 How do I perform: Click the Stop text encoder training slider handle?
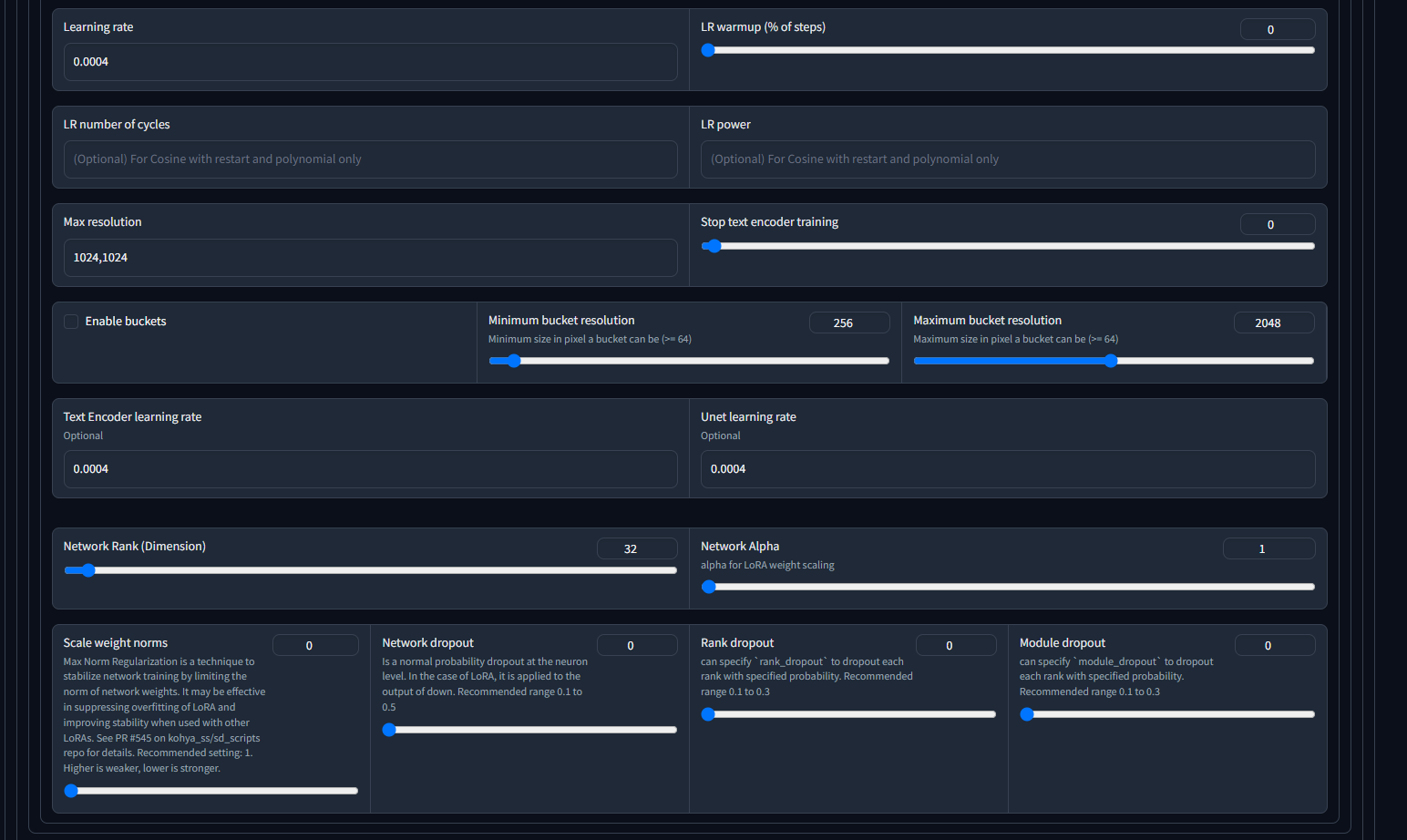tap(713, 246)
